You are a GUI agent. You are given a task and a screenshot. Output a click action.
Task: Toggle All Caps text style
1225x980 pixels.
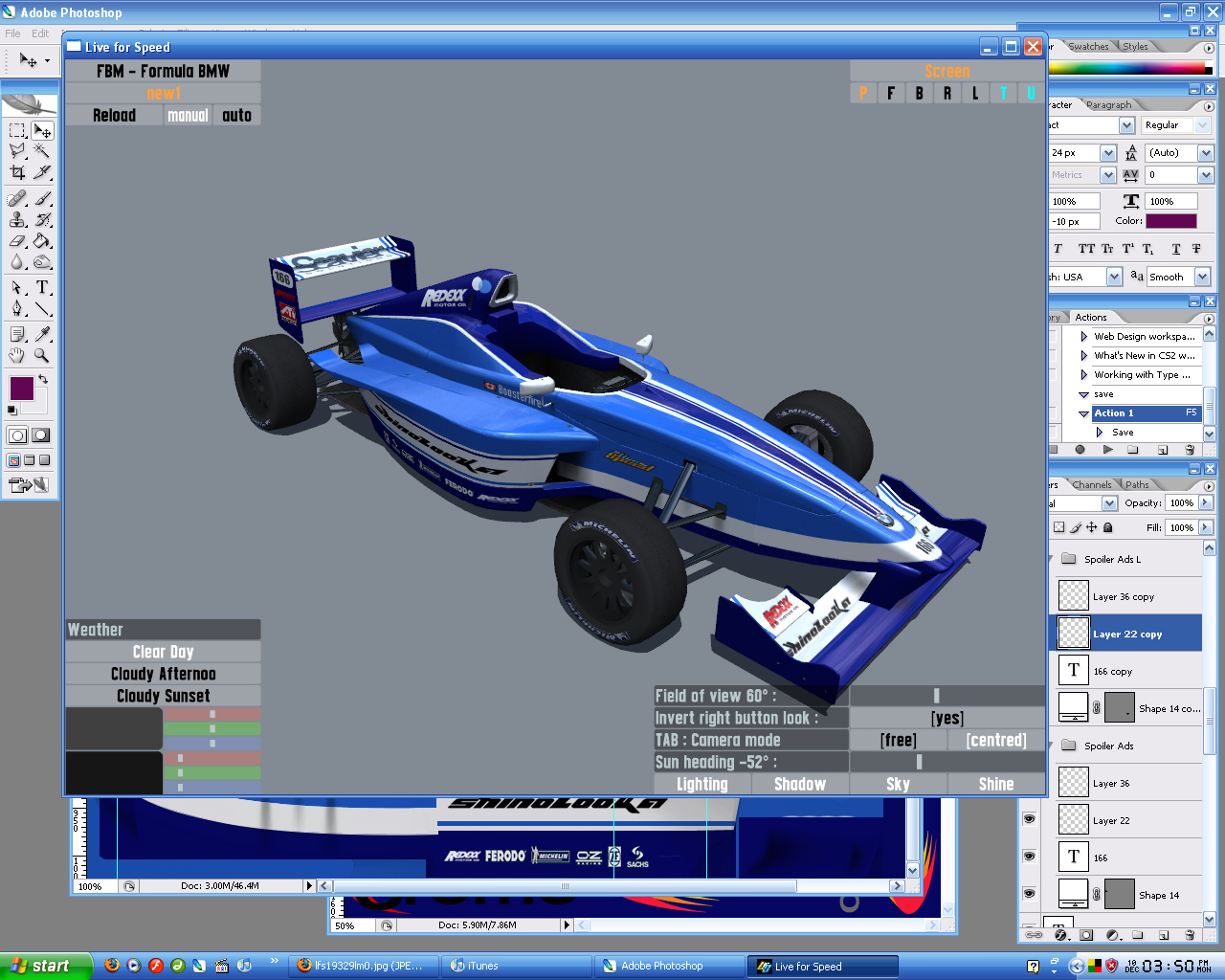pos(1086,249)
